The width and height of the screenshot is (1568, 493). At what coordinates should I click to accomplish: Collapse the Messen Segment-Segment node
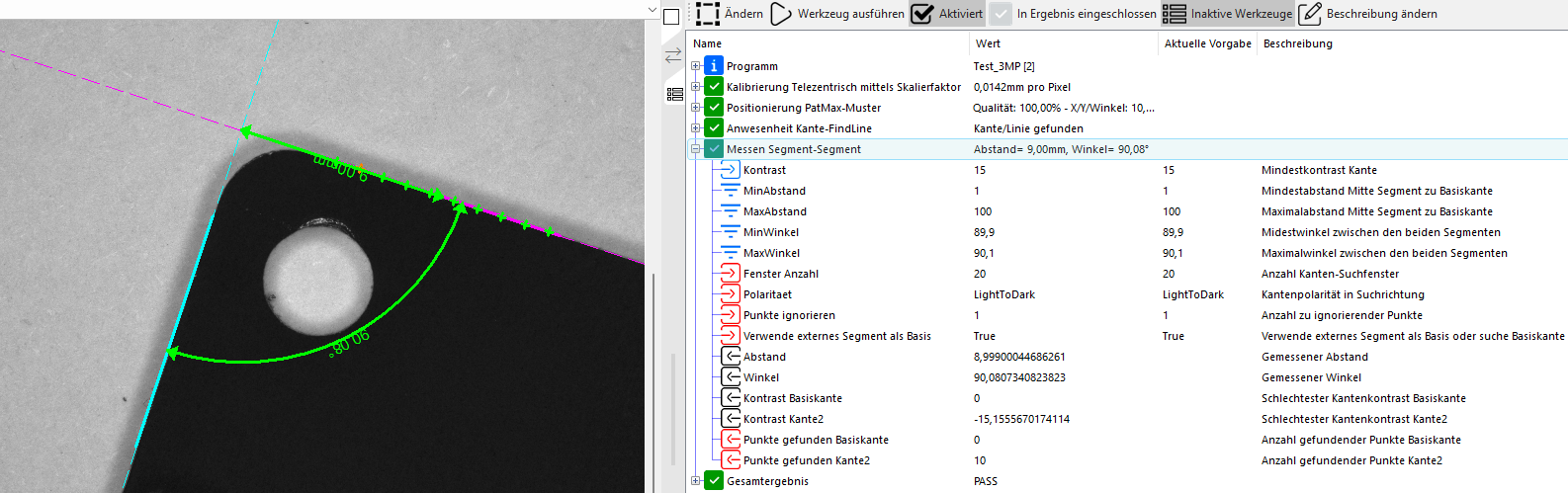pyautogui.click(x=696, y=149)
